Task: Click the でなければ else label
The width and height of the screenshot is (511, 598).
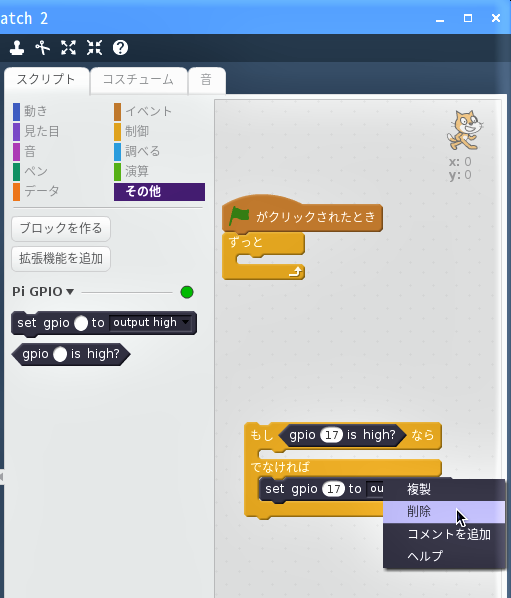Action: point(280,467)
